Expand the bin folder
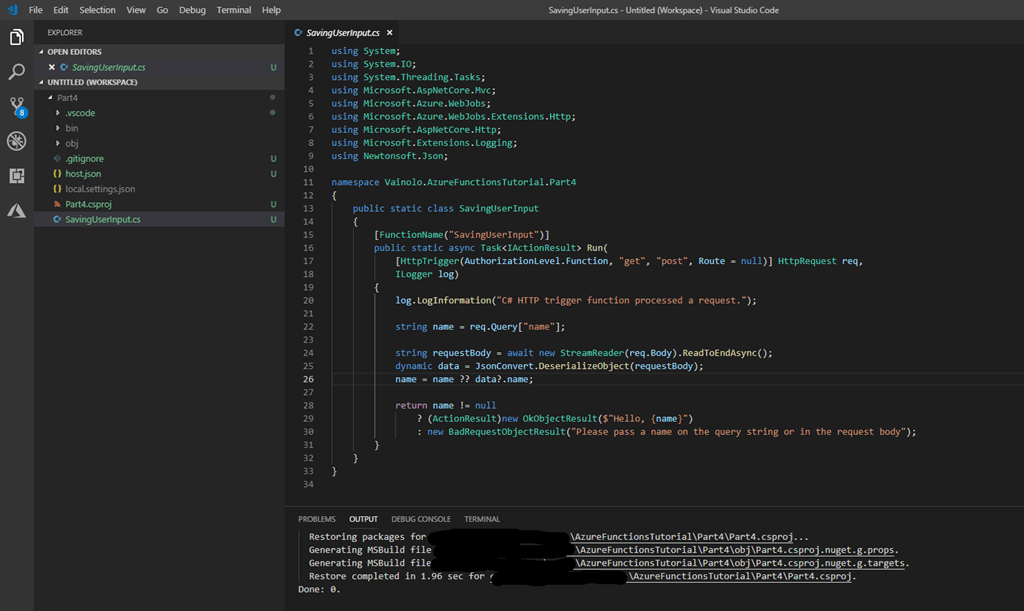 click(x=58, y=128)
